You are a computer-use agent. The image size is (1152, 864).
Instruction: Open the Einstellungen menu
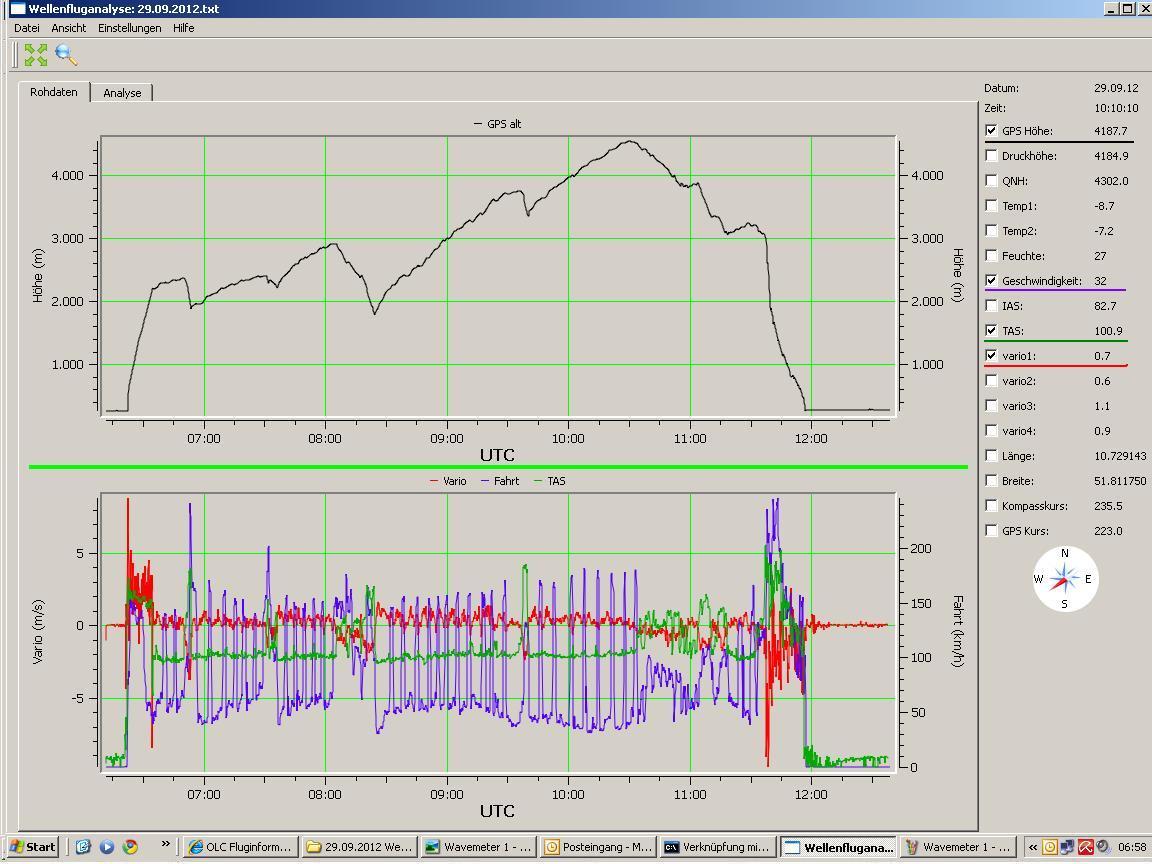[x=129, y=28]
